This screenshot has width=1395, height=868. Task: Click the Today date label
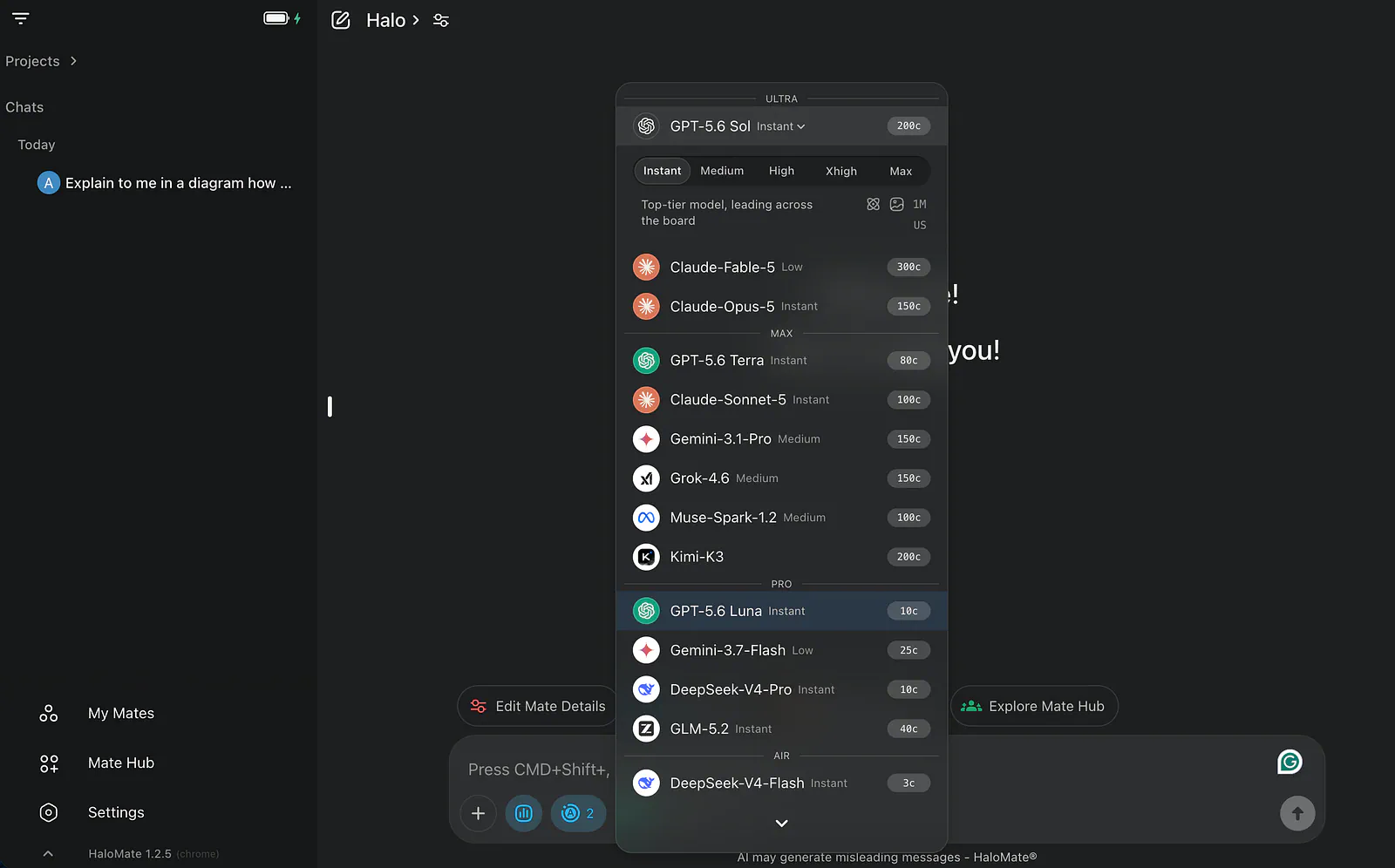tap(37, 145)
